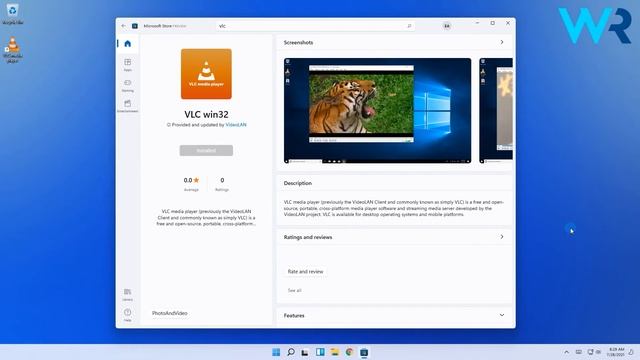Show hidden system tray icons
Image resolution: width=640 pixels, height=360 pixels.
(567, 352)
